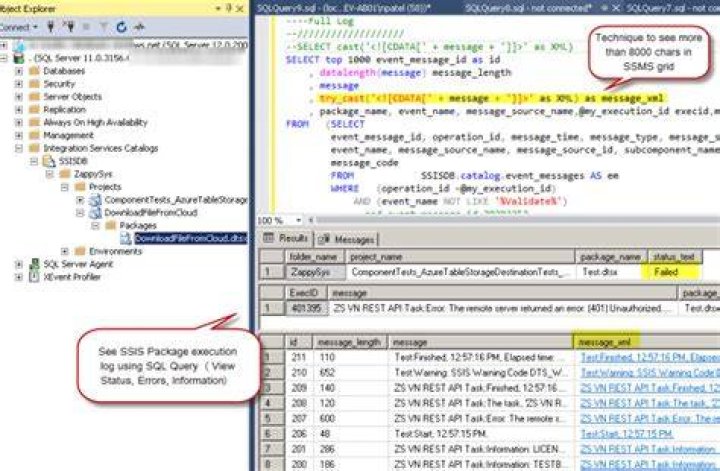
Task: Expand the Management node
Action: pyautogui.click(x=19, y=135)
